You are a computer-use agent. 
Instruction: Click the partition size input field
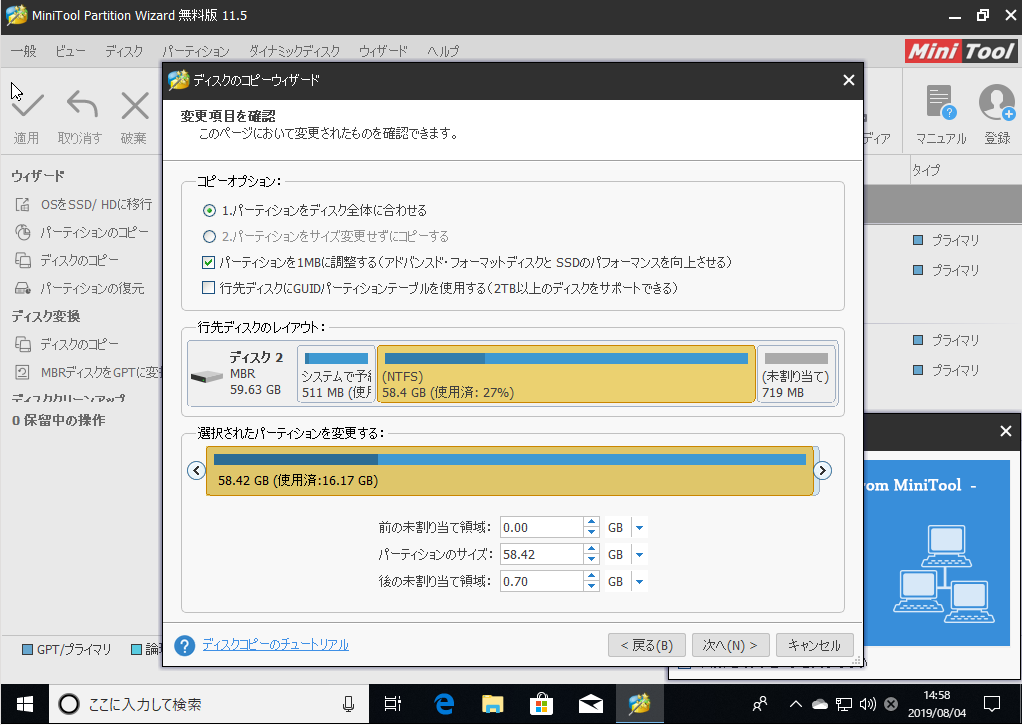[540, 555]
